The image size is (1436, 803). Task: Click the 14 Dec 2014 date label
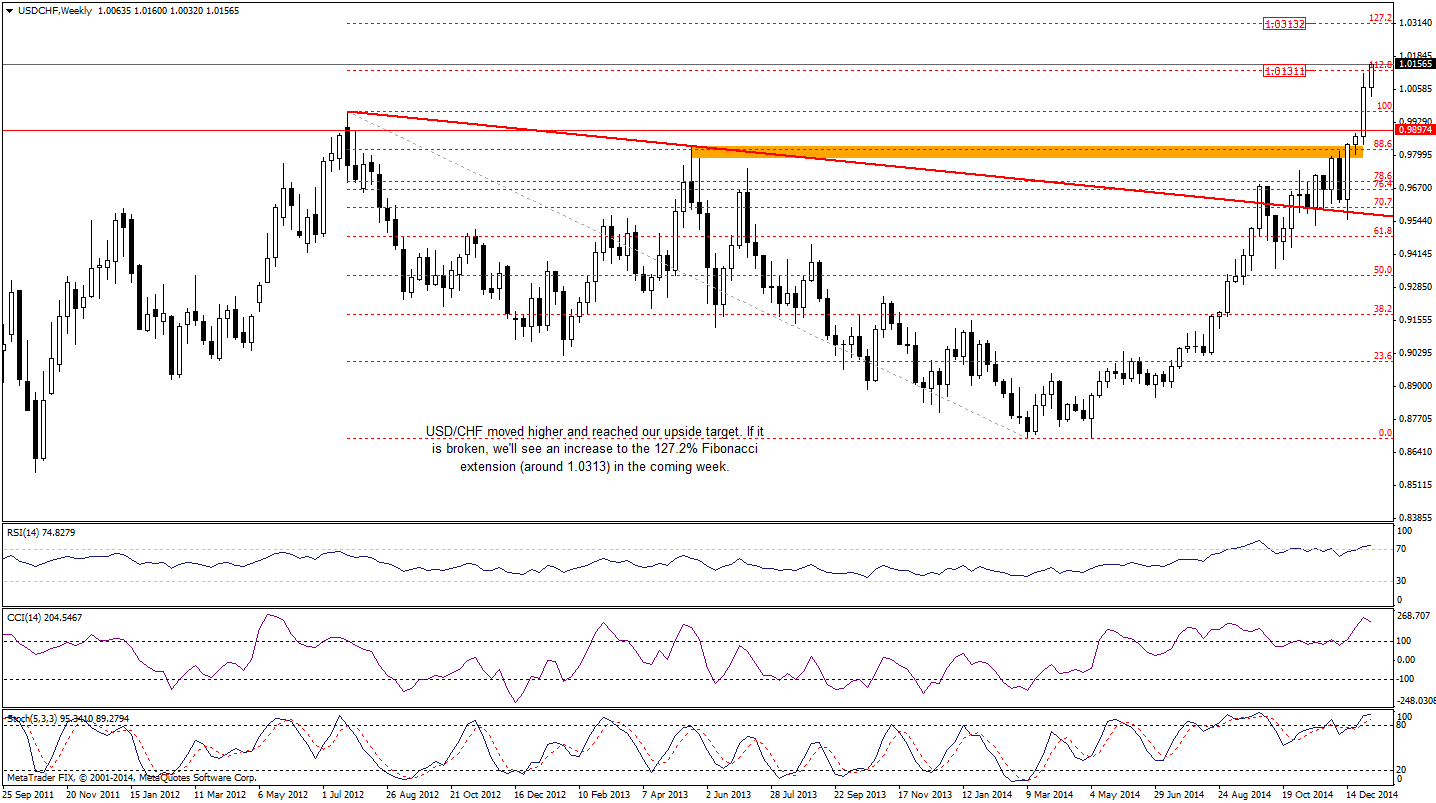[x=1370, y=795]
